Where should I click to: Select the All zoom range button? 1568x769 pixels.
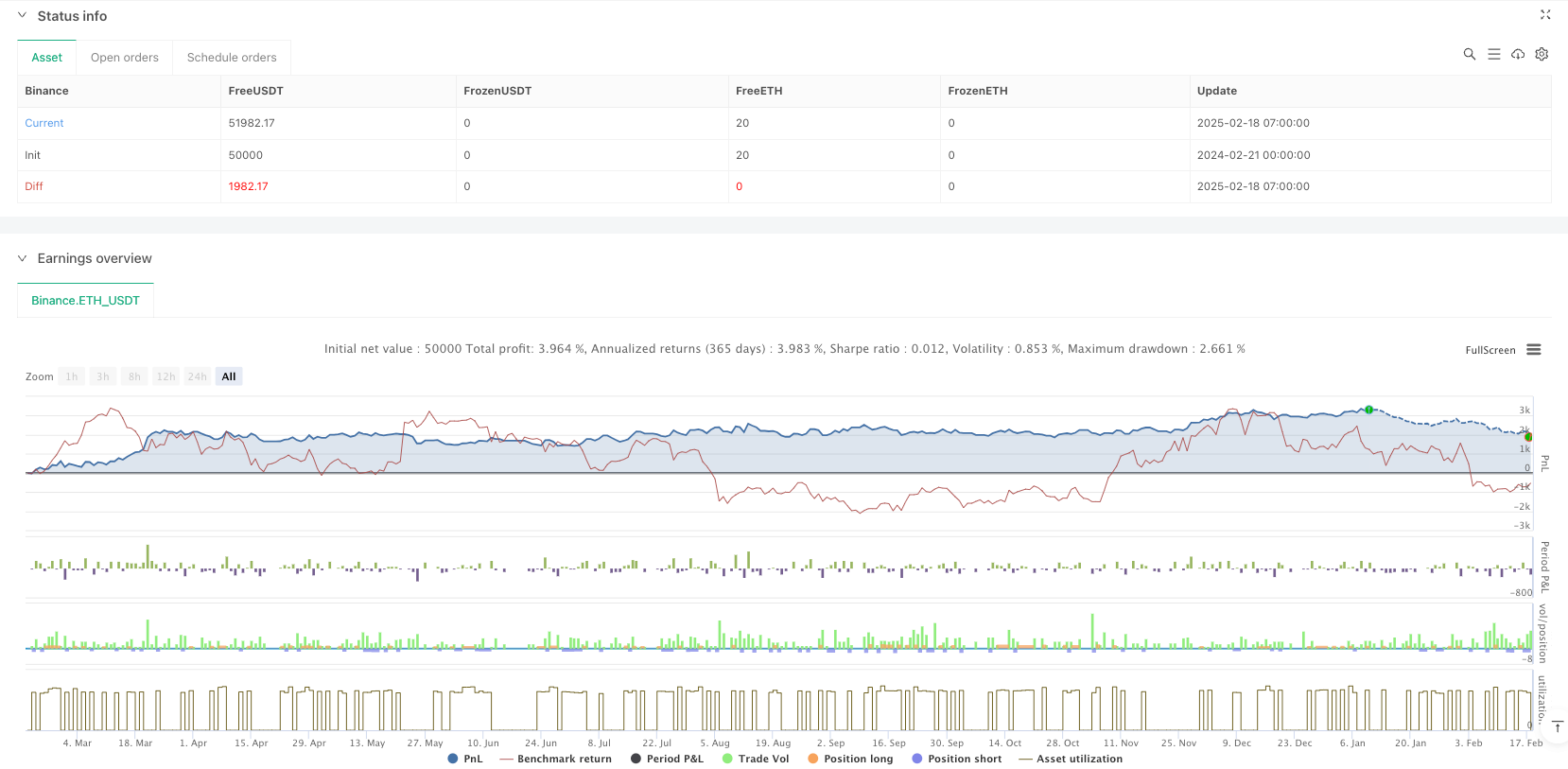[229, 376]
